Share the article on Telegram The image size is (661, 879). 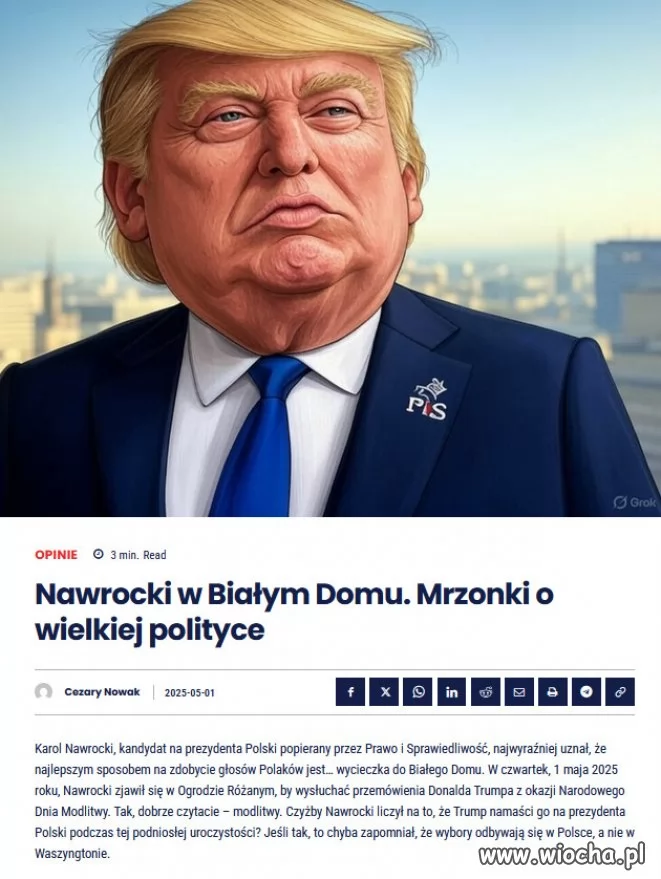(x=586, y=692)
